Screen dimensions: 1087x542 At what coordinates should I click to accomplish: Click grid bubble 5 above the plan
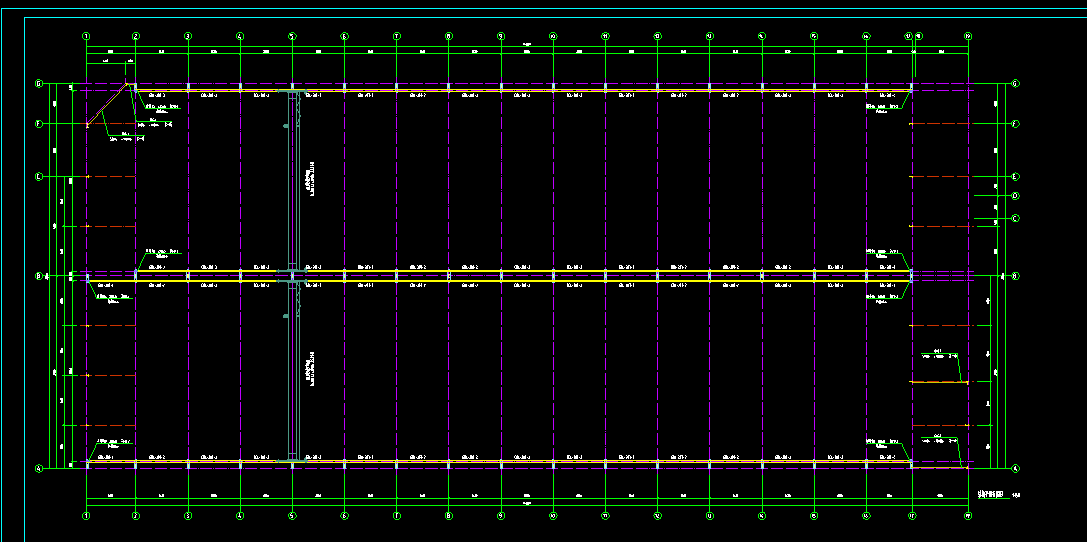pyautogui.click(x=292, y=36)
